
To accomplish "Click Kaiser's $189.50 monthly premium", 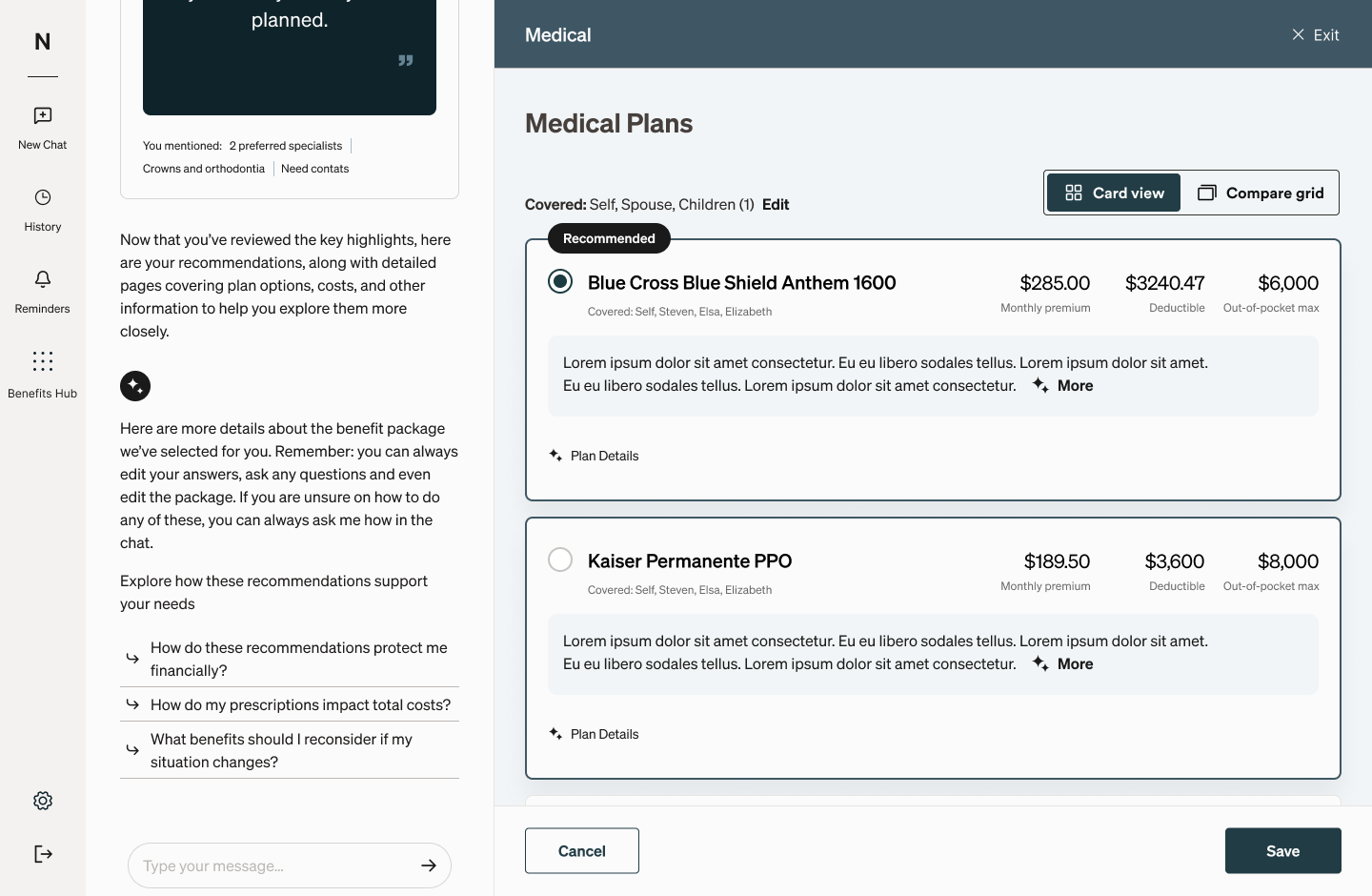I will 1057,561.
